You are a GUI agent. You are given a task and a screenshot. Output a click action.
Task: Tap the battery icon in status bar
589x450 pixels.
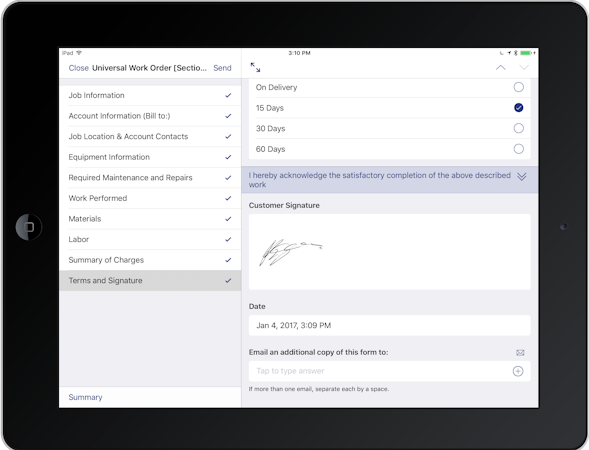point(527,53)
